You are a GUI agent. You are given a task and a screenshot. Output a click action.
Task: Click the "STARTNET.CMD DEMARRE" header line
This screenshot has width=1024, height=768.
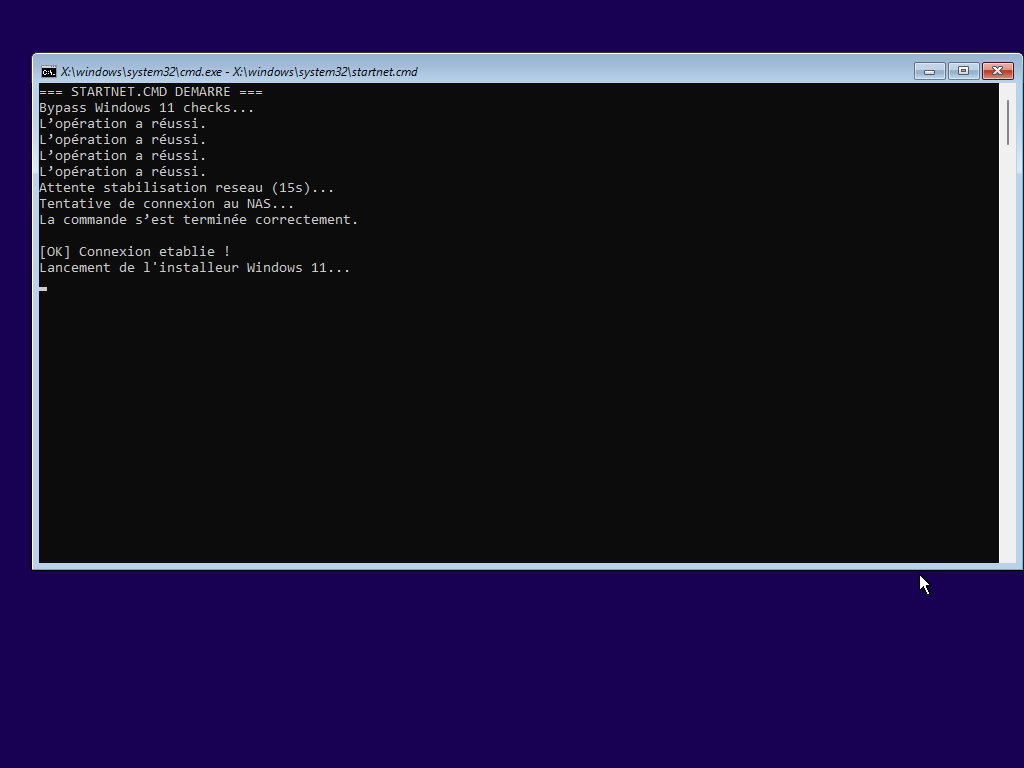coord(150,92)
